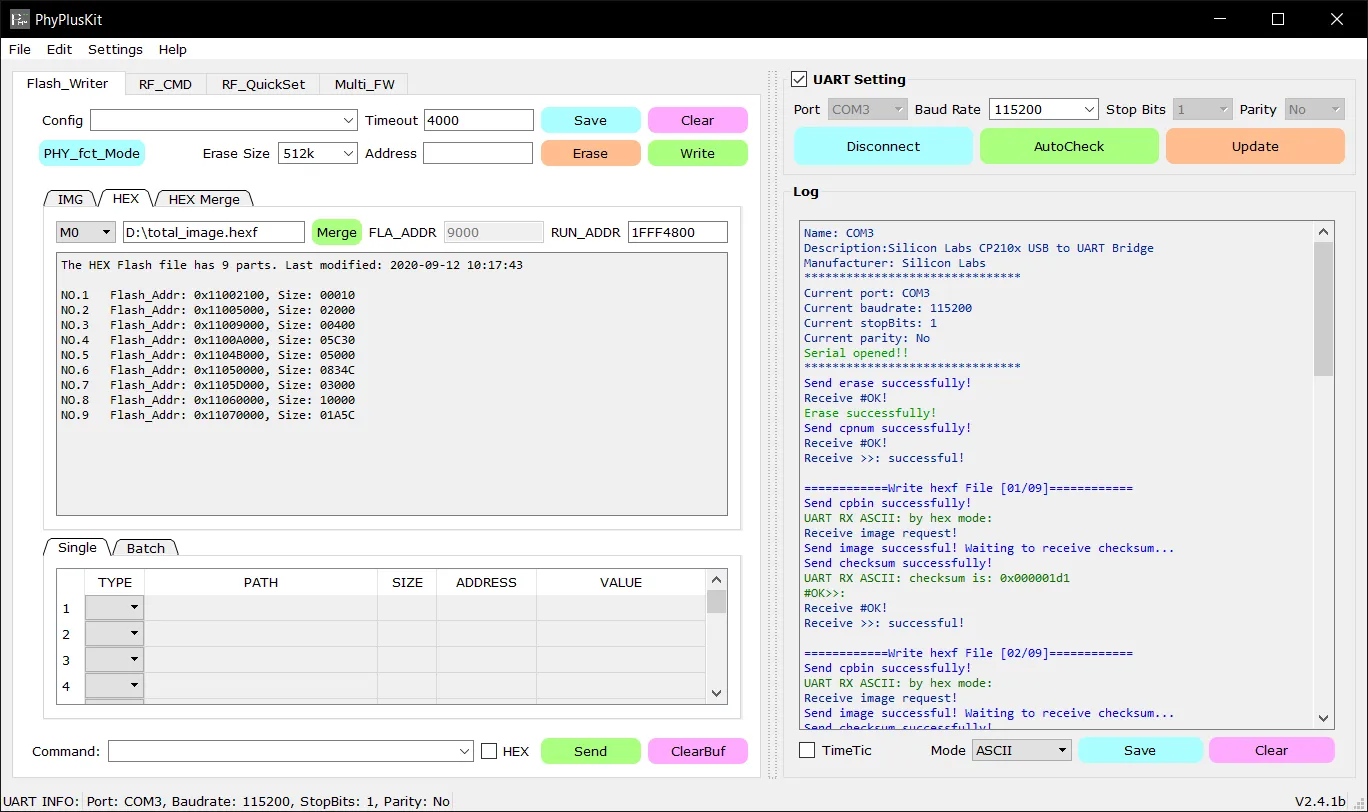The height and width of the screenshot is (812, 1368).
Task: Open the Help menu
Action: (172, 49)
